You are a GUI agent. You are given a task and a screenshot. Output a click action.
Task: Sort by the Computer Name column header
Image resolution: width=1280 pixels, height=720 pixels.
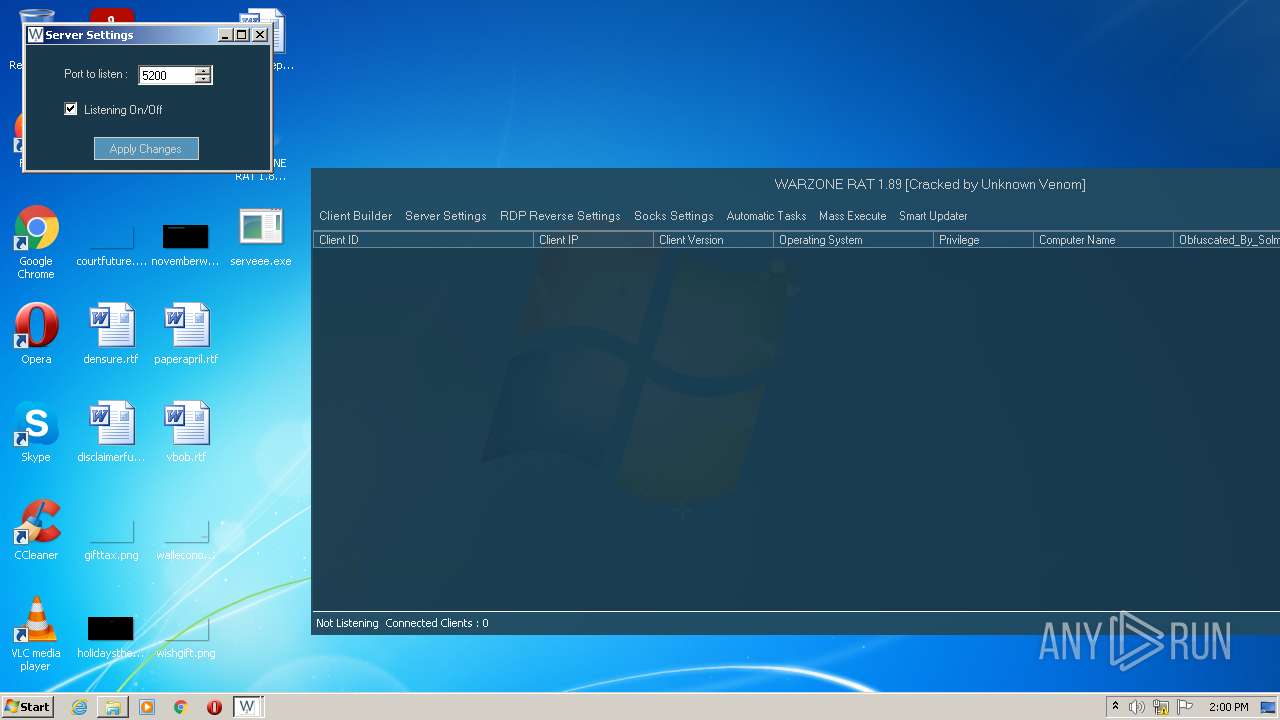click(1103, 240)
